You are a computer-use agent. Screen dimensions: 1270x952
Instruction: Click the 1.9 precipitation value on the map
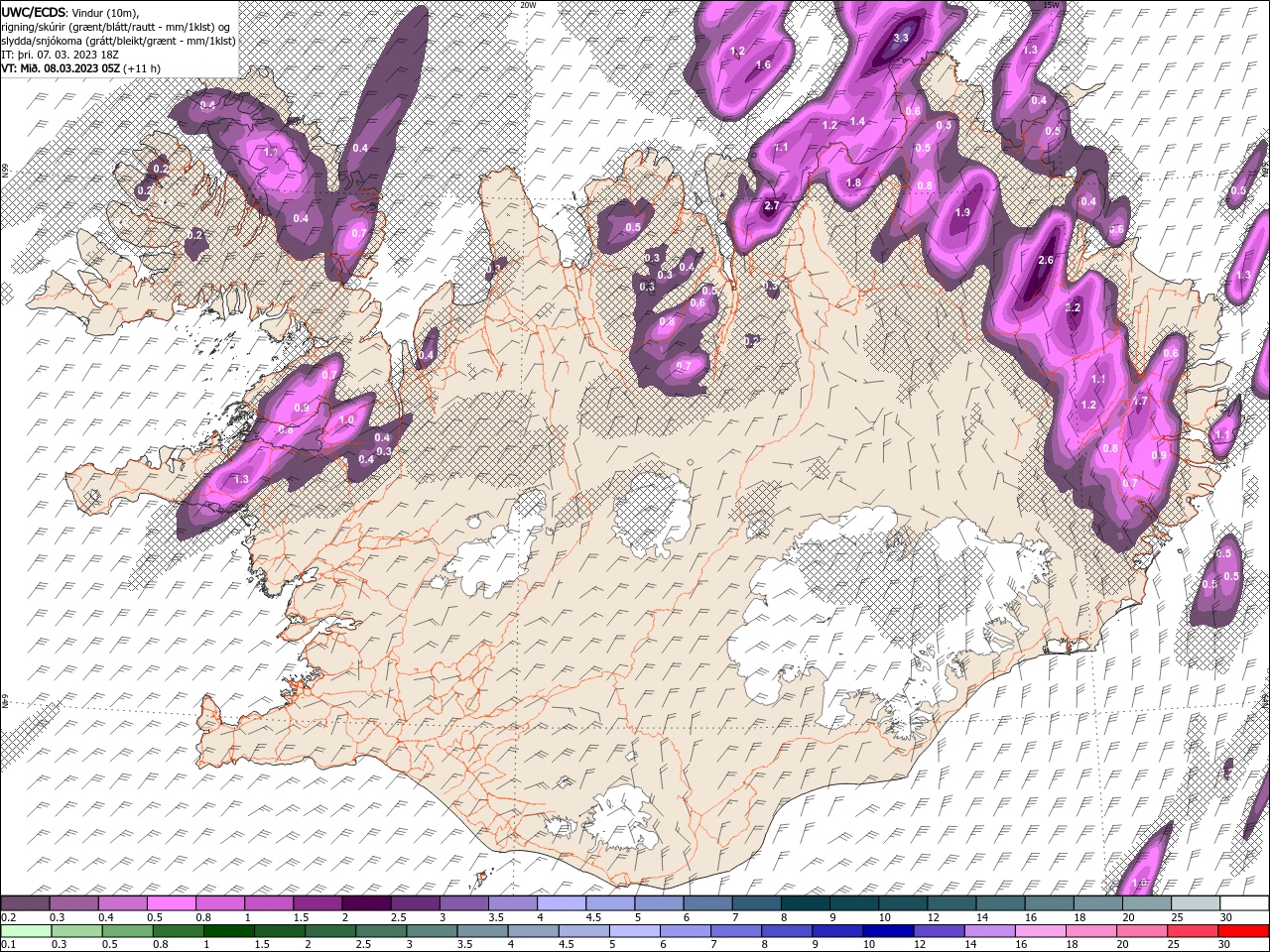tap(962, 212)
